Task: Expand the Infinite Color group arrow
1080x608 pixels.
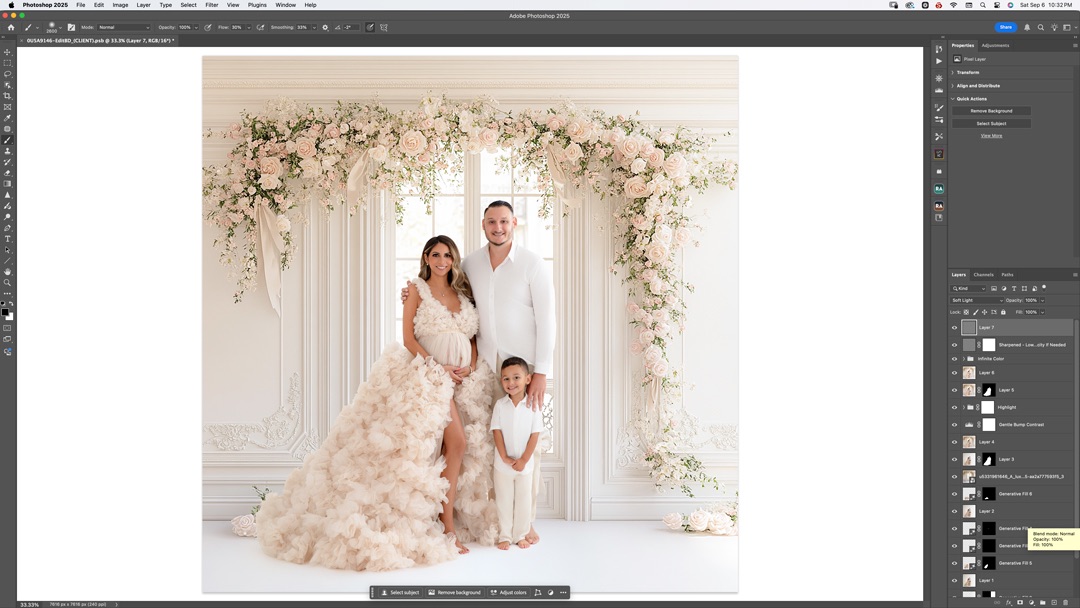Action: pyautogui.click(x=964, y=359)
